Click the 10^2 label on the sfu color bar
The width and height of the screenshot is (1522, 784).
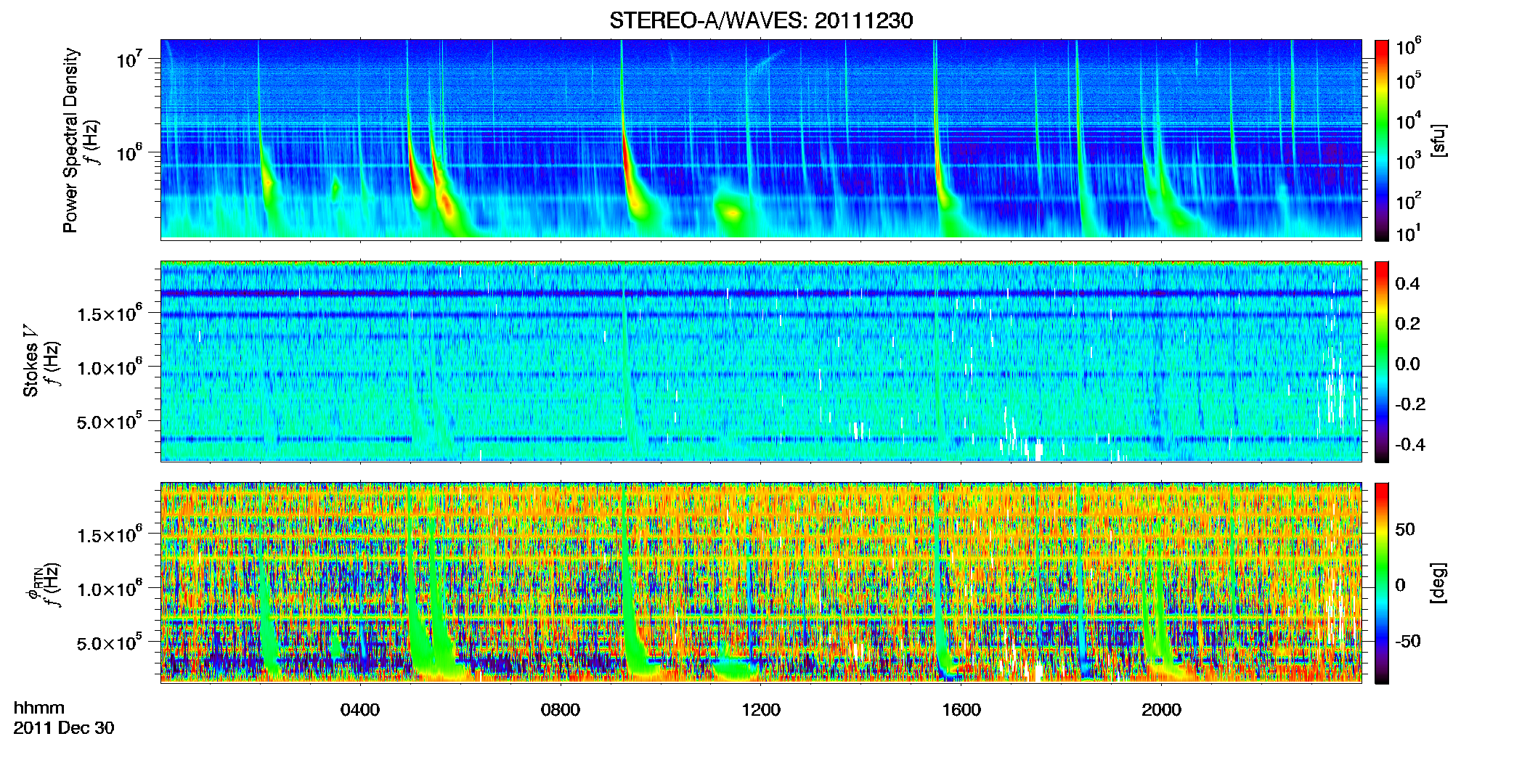(x=1409, y=201)
